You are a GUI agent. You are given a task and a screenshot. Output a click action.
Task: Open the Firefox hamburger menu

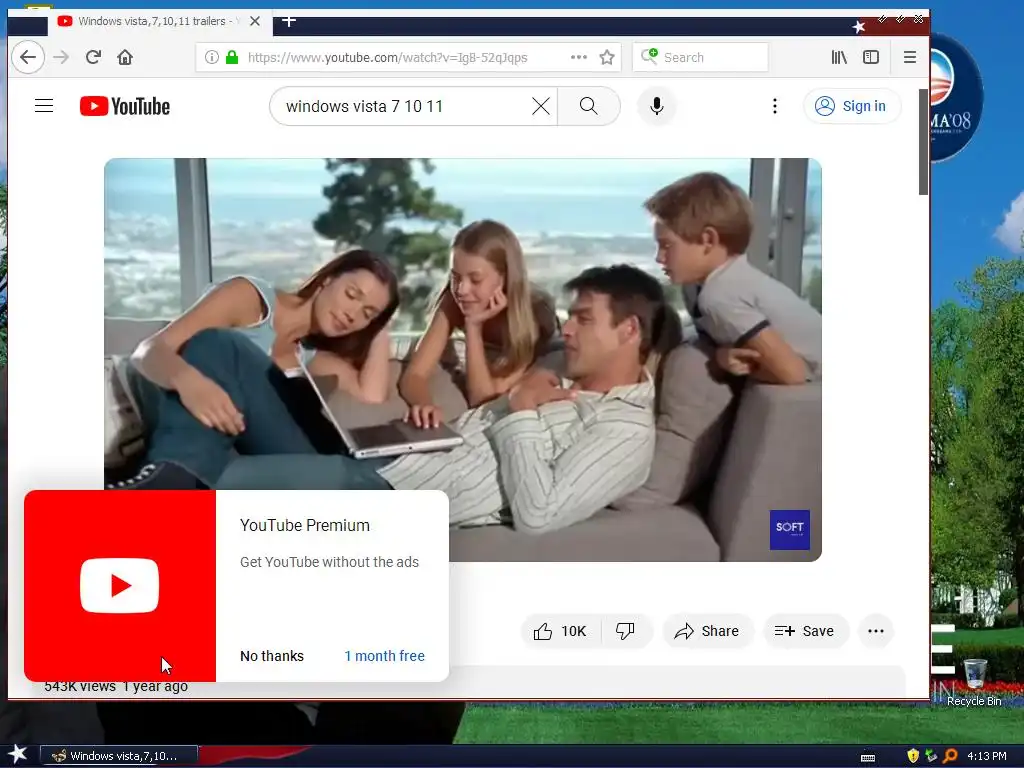tap(910, 57)
